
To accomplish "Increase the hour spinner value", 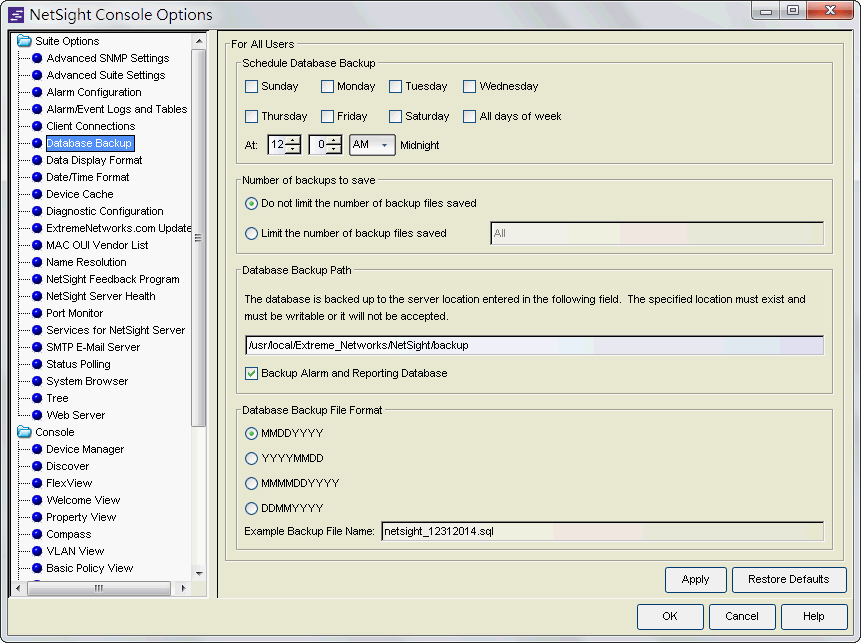I will tap(293, 141).
